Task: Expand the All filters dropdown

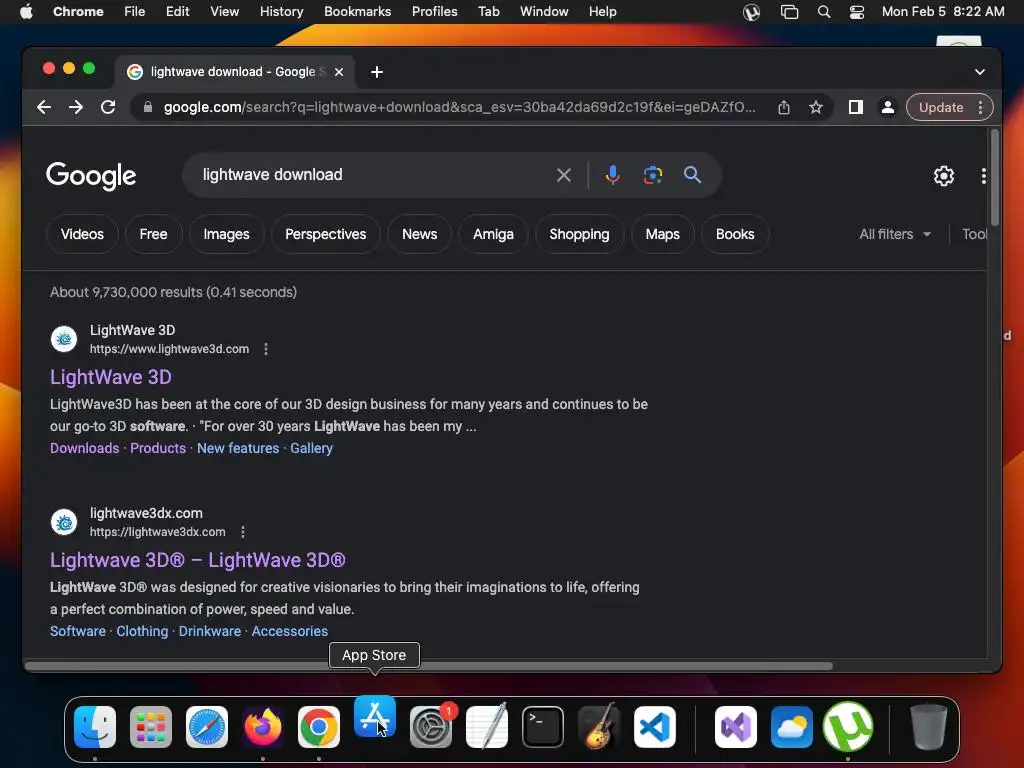Action: click(x=895, y=234)
